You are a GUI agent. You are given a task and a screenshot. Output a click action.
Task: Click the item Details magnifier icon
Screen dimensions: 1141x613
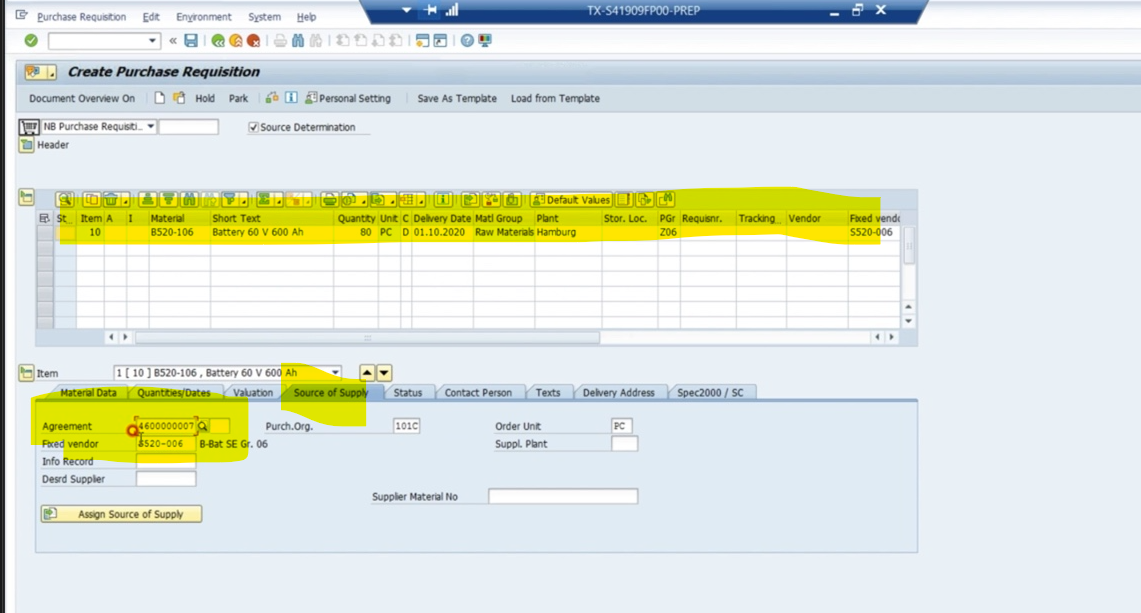(x=65, y=199)
